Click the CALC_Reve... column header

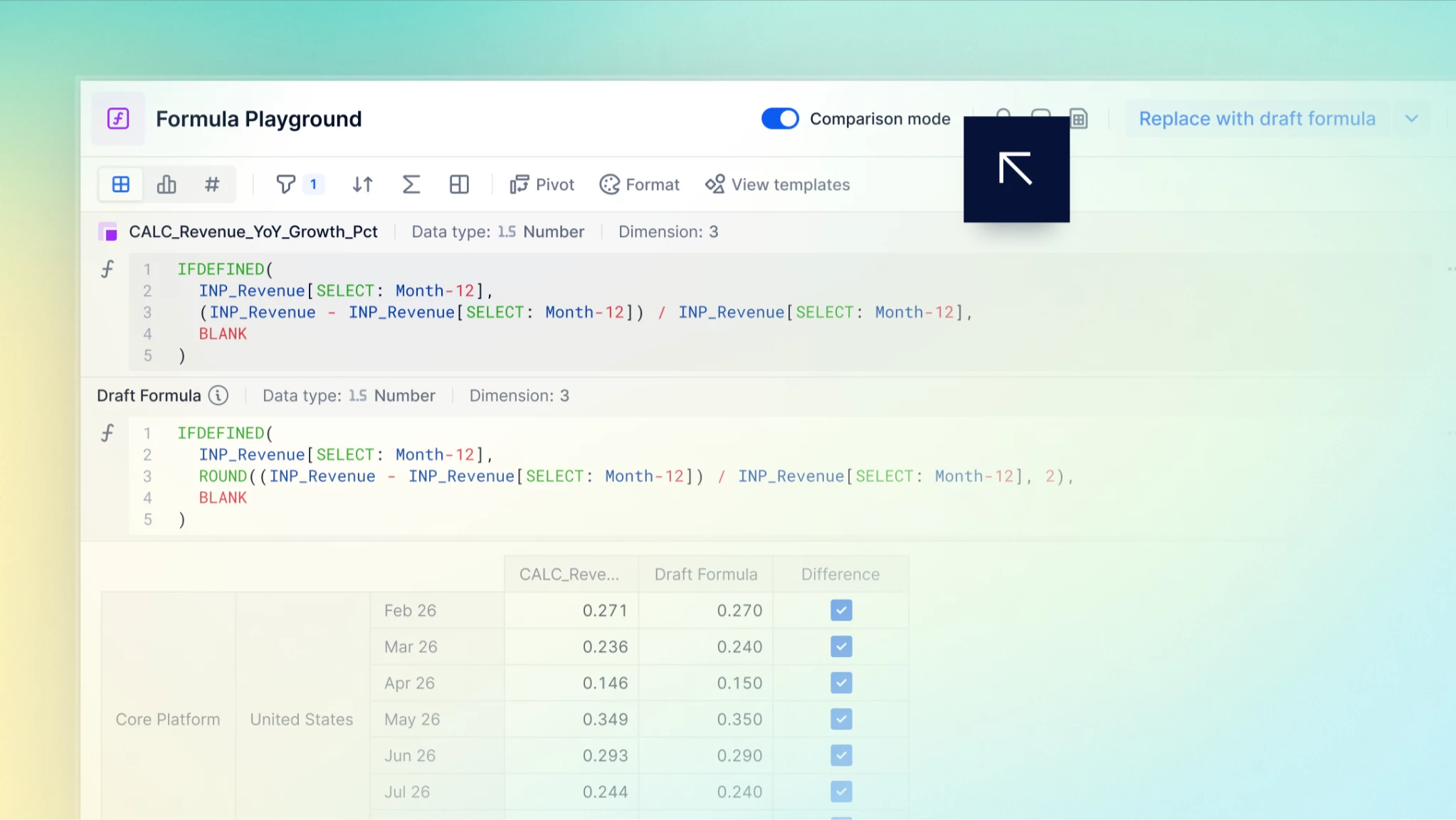(571, 574)
